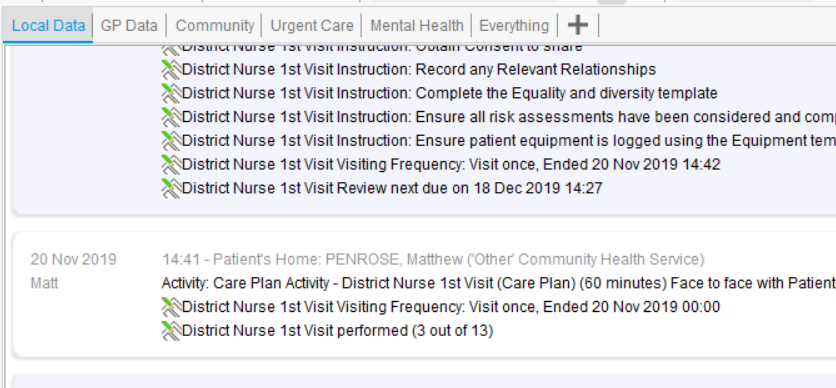This screenshot has width=836, height=388.
Task: Click icon beside Ensure all risk assessments instruction
Action: point(171,117)
